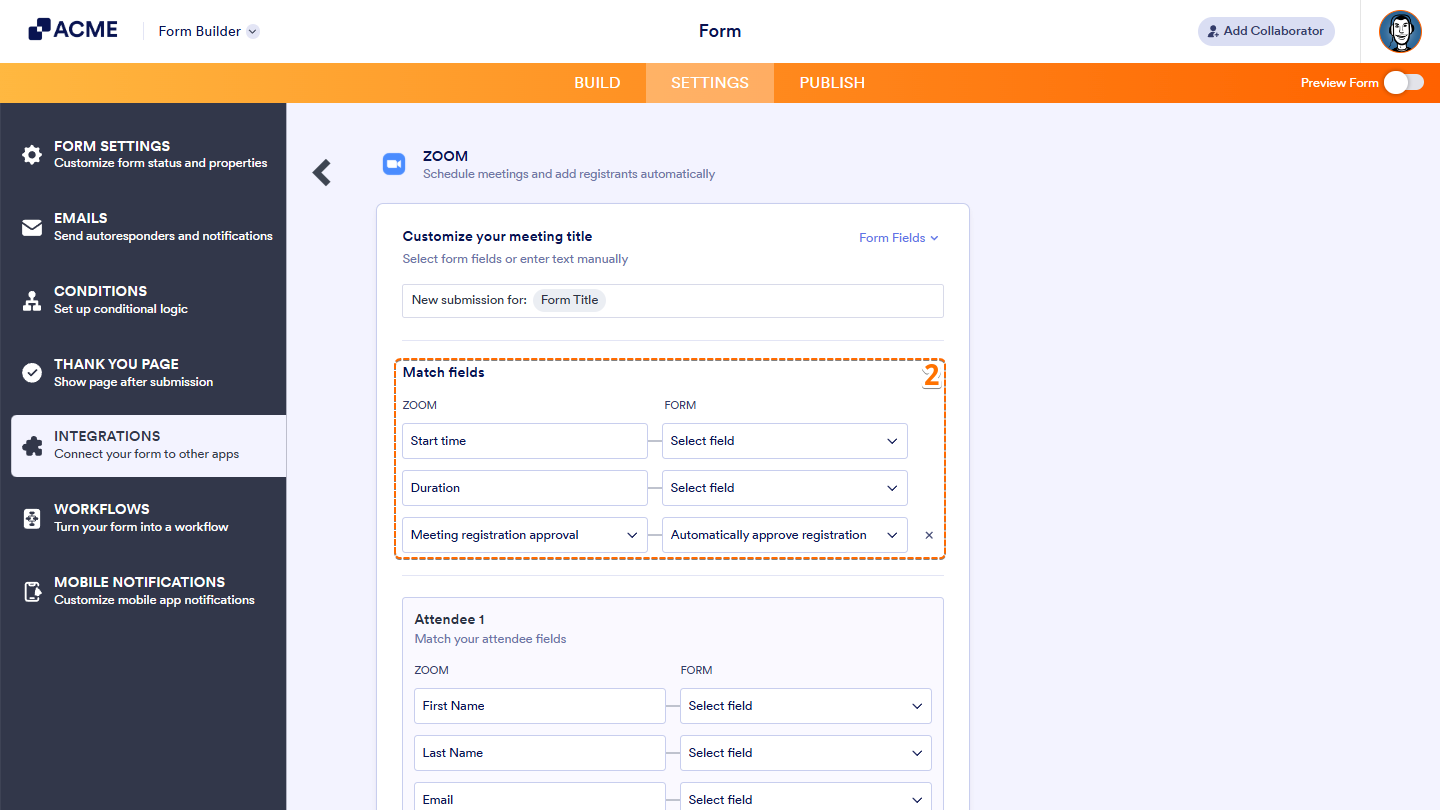This screenshot has width=1440, height=810.
Task: Switch to the PUBLISH tab
Action: pos(832,83)
